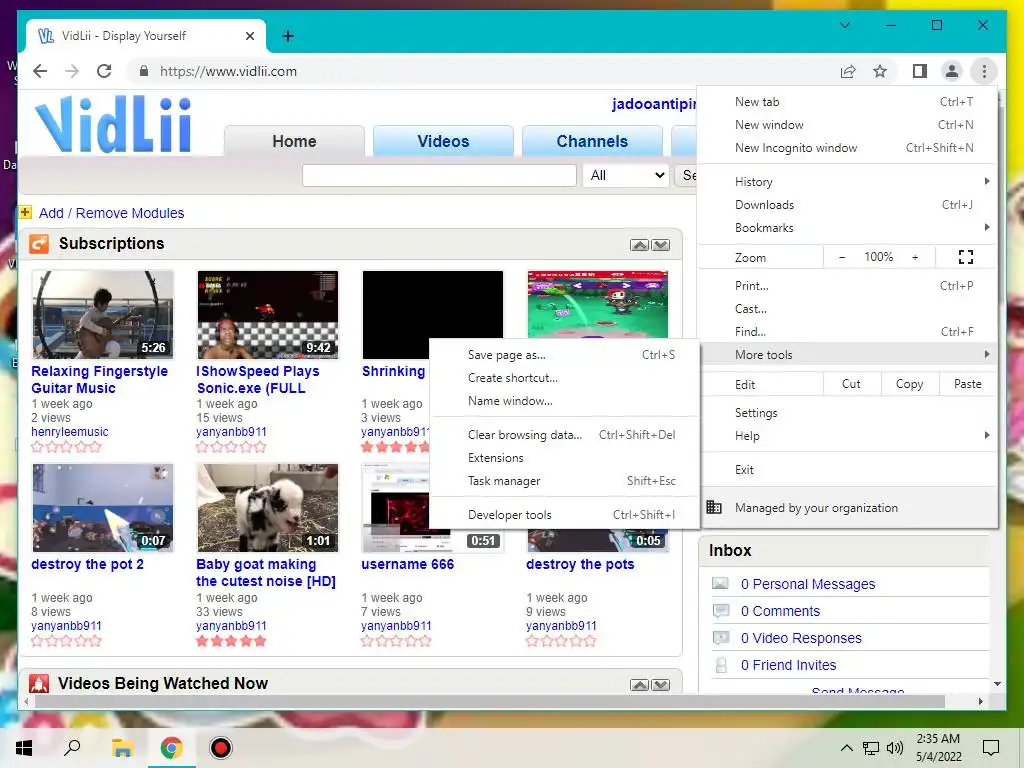Click the site lock icon in address bar
1024x768 pixels.
pos(144,71)
